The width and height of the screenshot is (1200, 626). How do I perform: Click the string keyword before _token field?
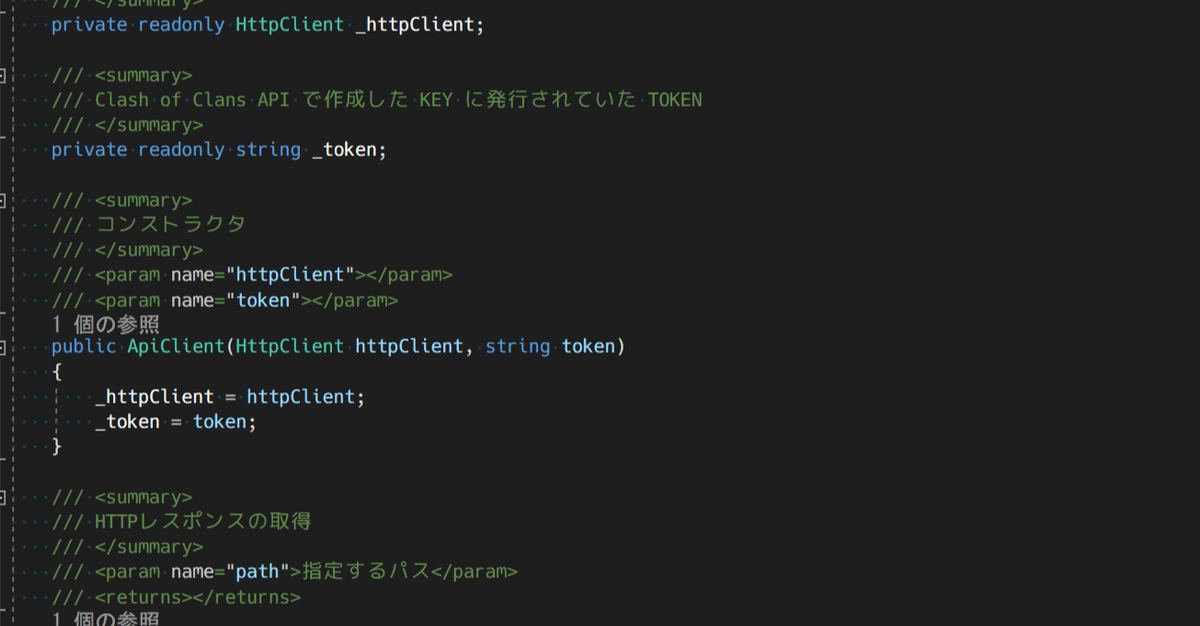tap(268, 150)
